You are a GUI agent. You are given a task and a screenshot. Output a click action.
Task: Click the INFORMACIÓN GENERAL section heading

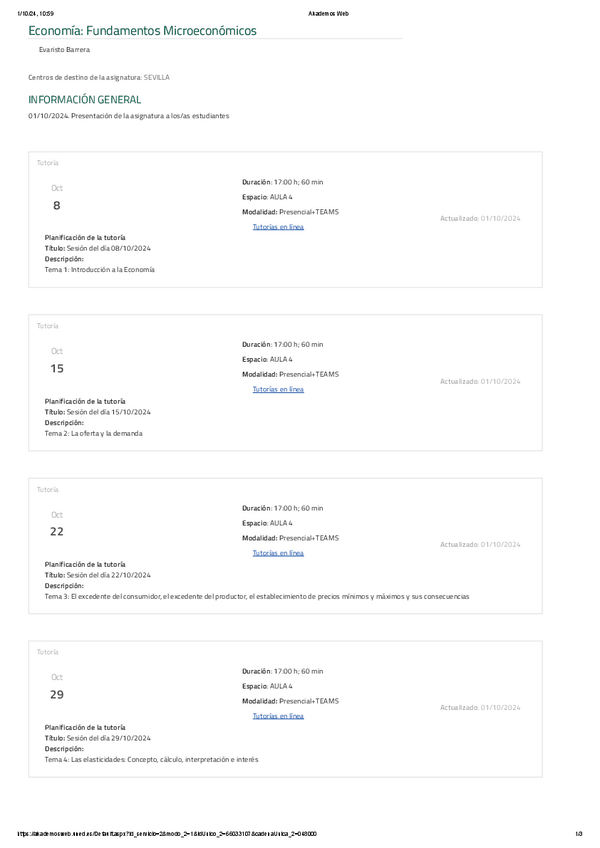[x=85, y=100]
